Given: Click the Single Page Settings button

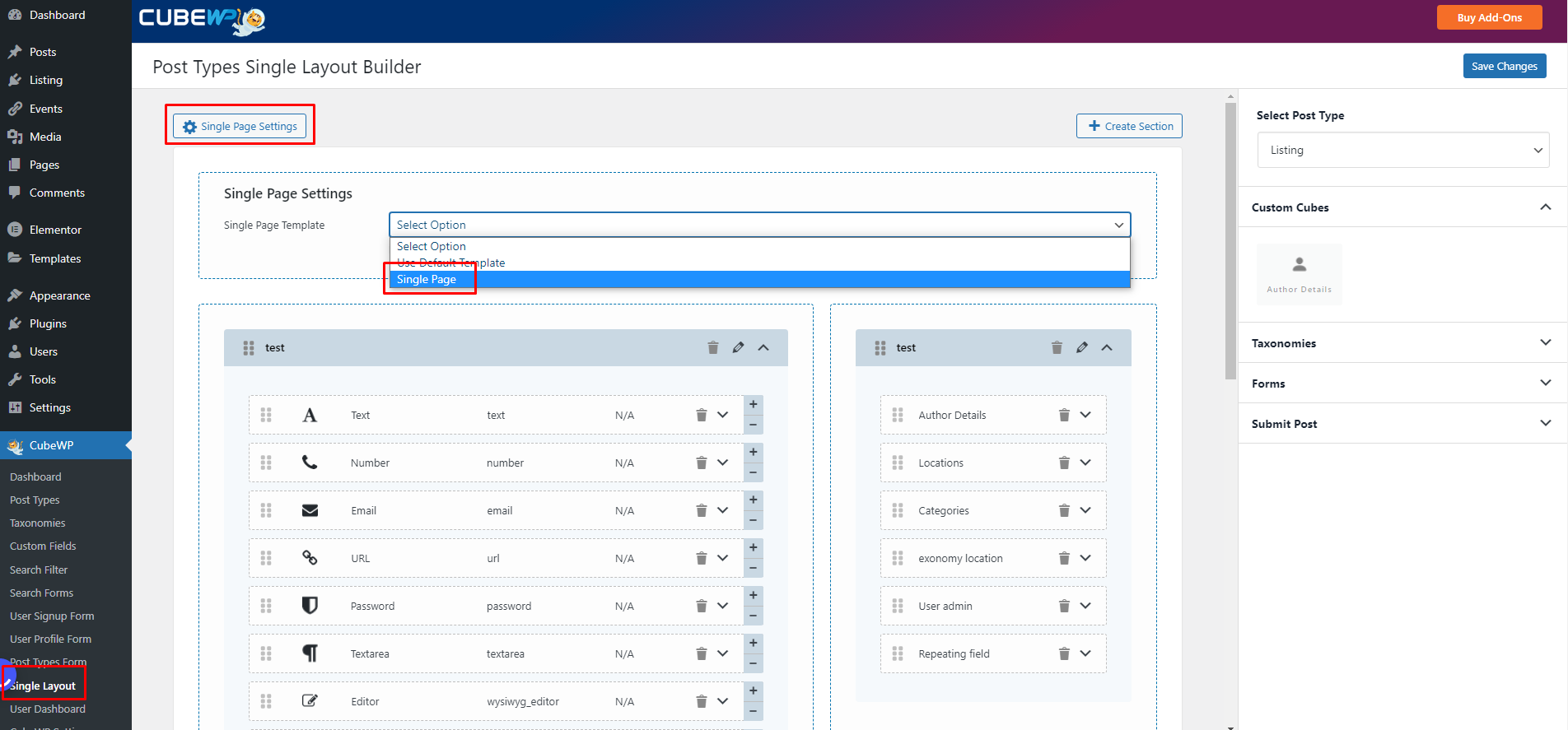Looking at the screenshot, I should coord(240,126).
